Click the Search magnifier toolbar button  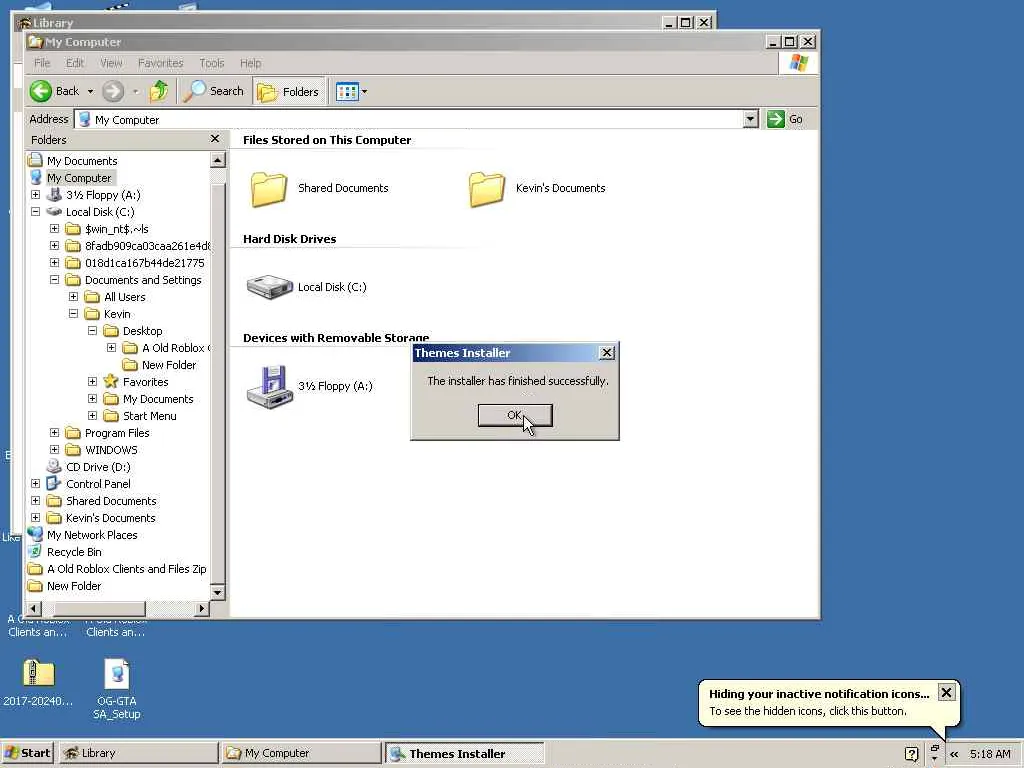click(213, 91)
